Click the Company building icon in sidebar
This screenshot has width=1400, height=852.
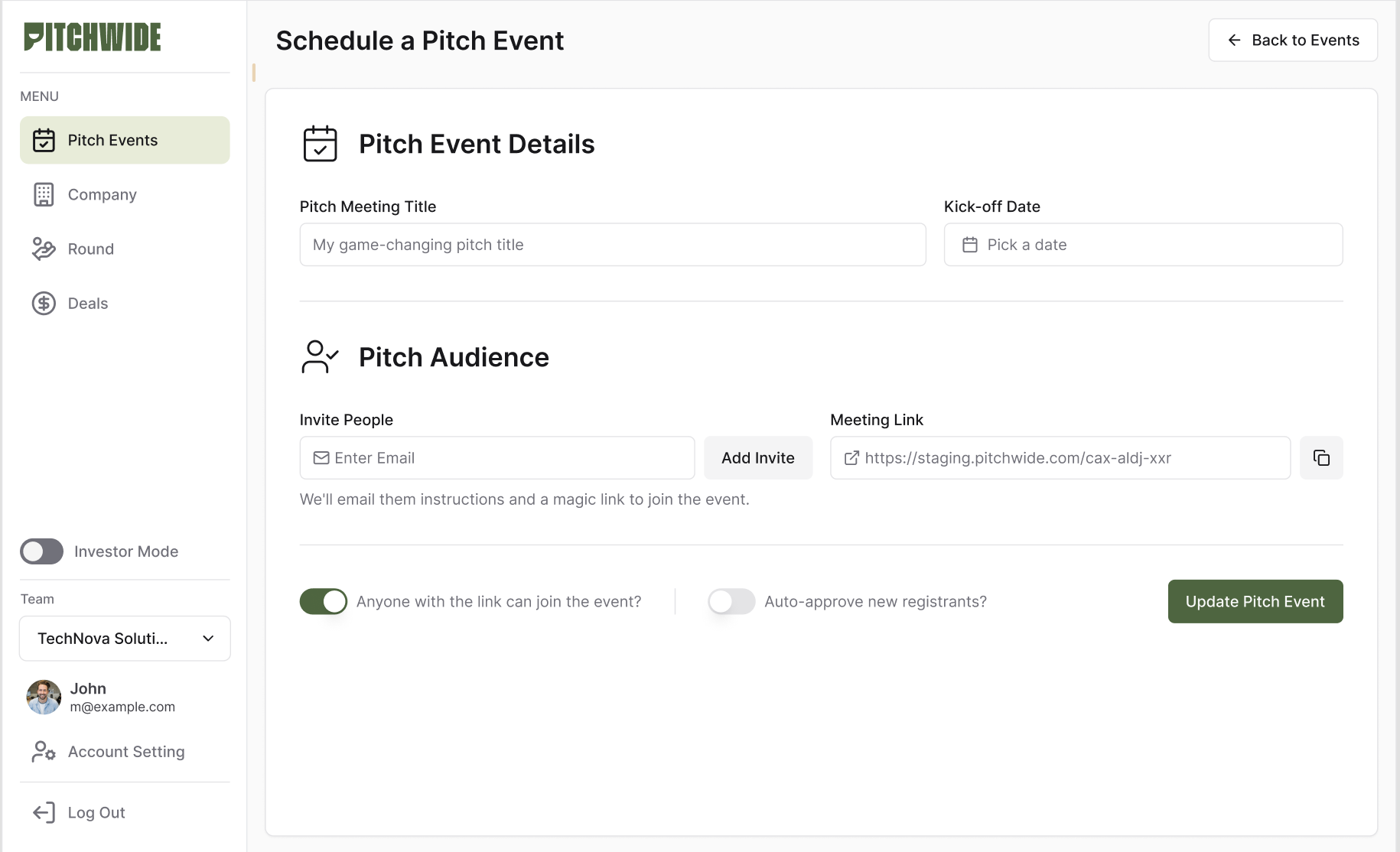click(44, 194)
